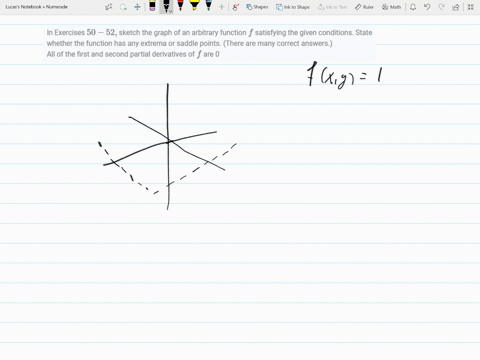Click Ink to Shape button

tap(293, 7)
